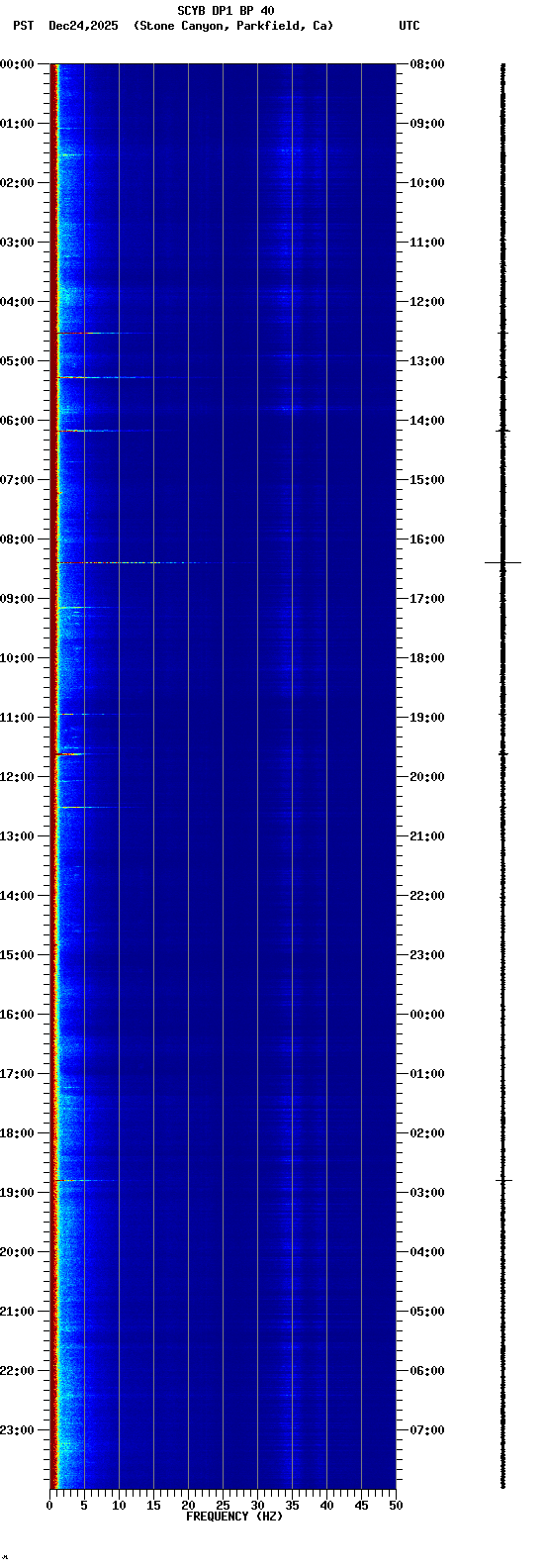Image resolution: width=546 pixels, height=1568 pixels.
Task: Click the UTC '00:00' time label
Action: click(x=427, y=1015)
